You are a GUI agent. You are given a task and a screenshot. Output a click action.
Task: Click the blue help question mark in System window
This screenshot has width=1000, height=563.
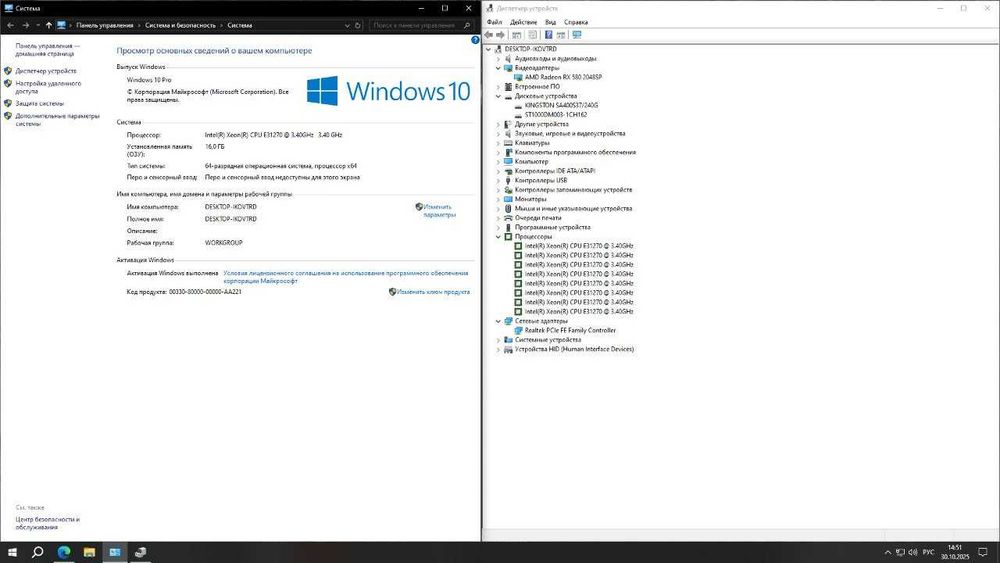474,40
